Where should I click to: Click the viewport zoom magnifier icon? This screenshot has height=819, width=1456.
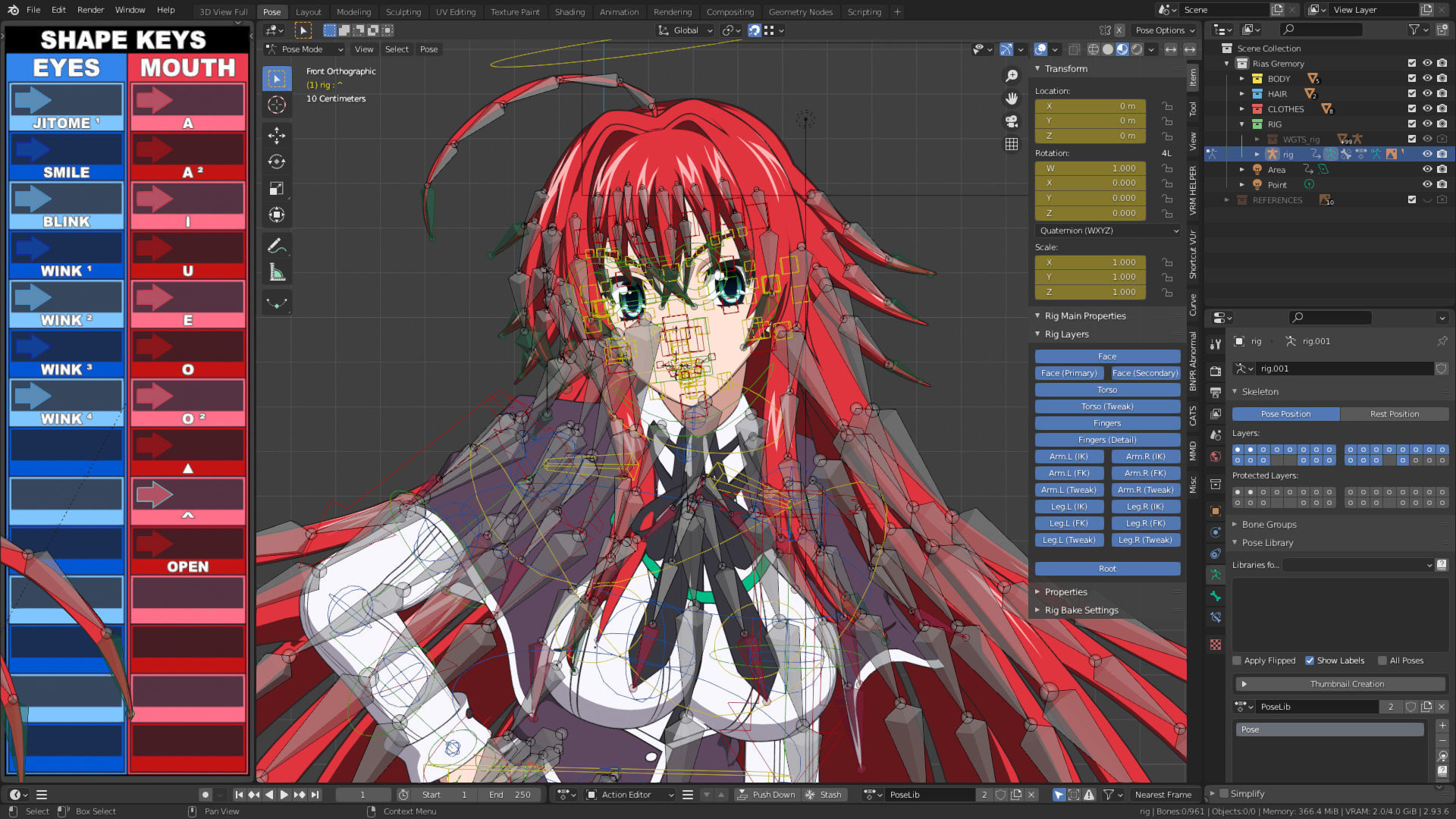(1012, 76)
